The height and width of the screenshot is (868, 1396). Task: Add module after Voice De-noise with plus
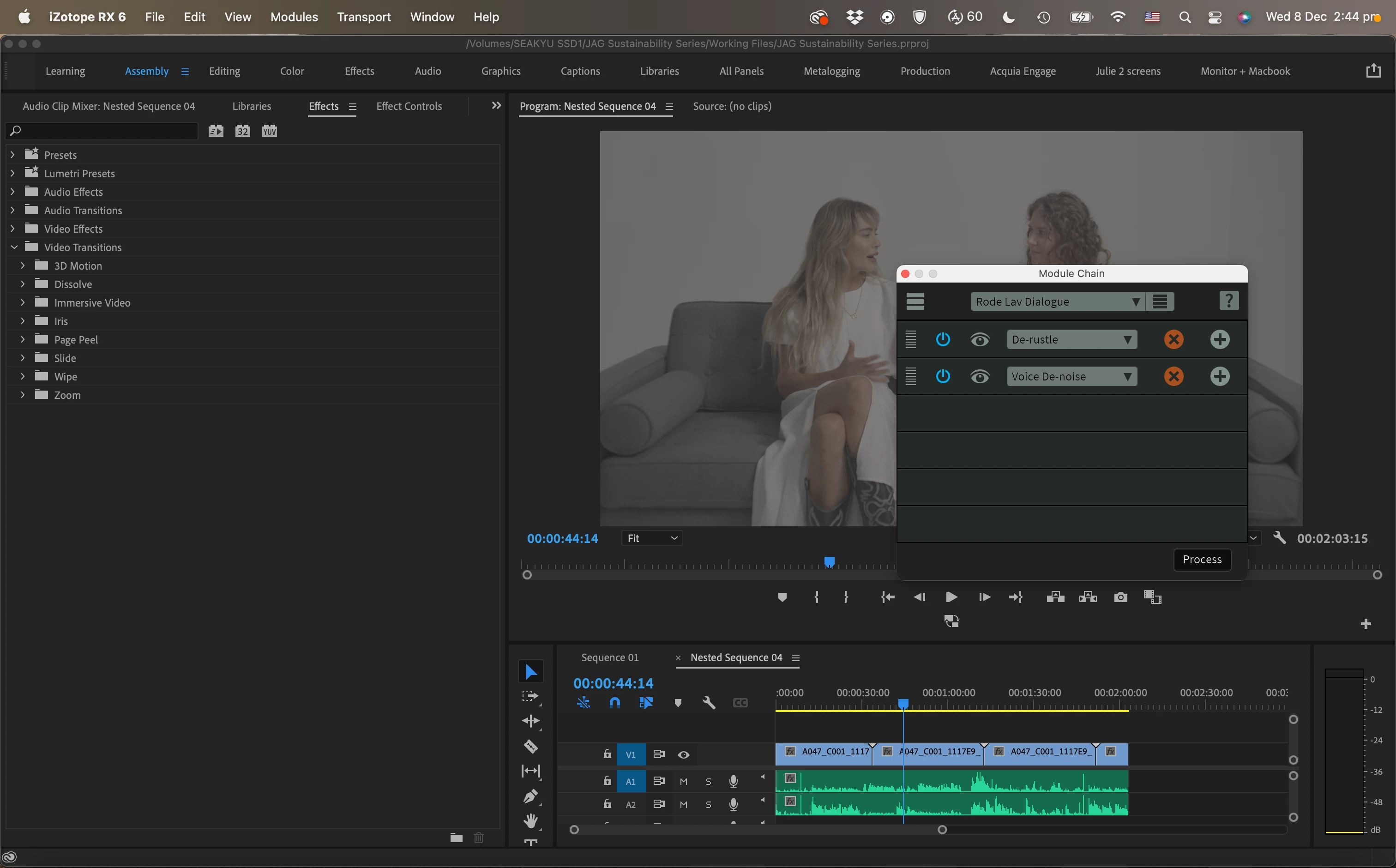(1219, 377)
